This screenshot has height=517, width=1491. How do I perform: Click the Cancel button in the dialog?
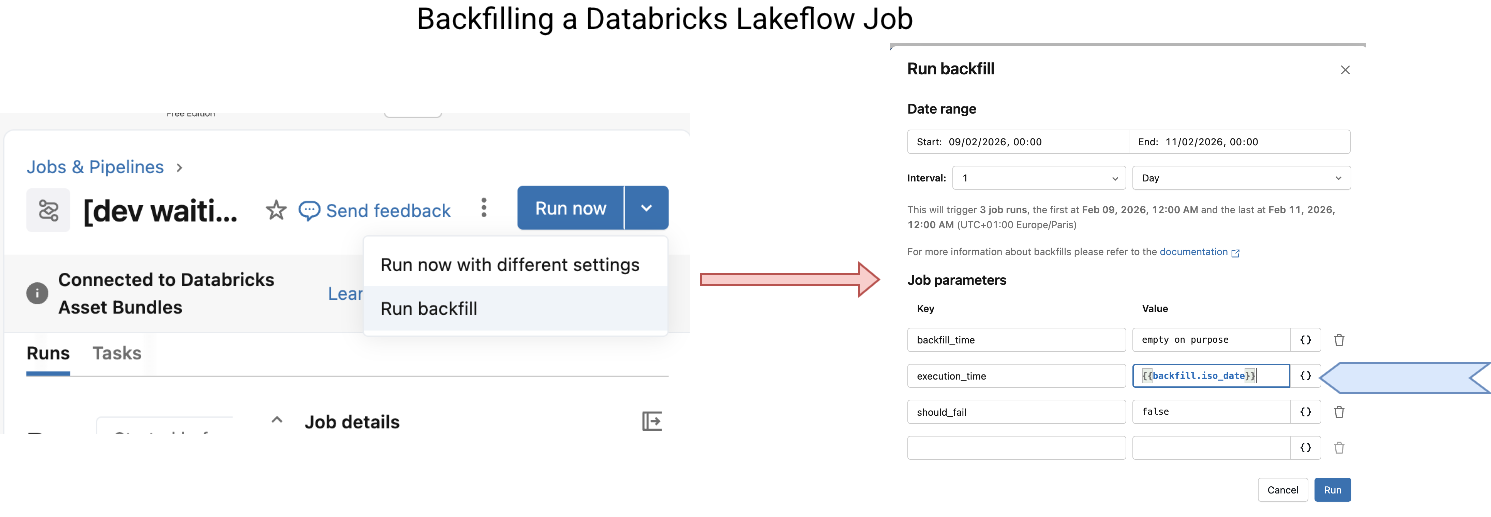click(x=1282, y=490)
